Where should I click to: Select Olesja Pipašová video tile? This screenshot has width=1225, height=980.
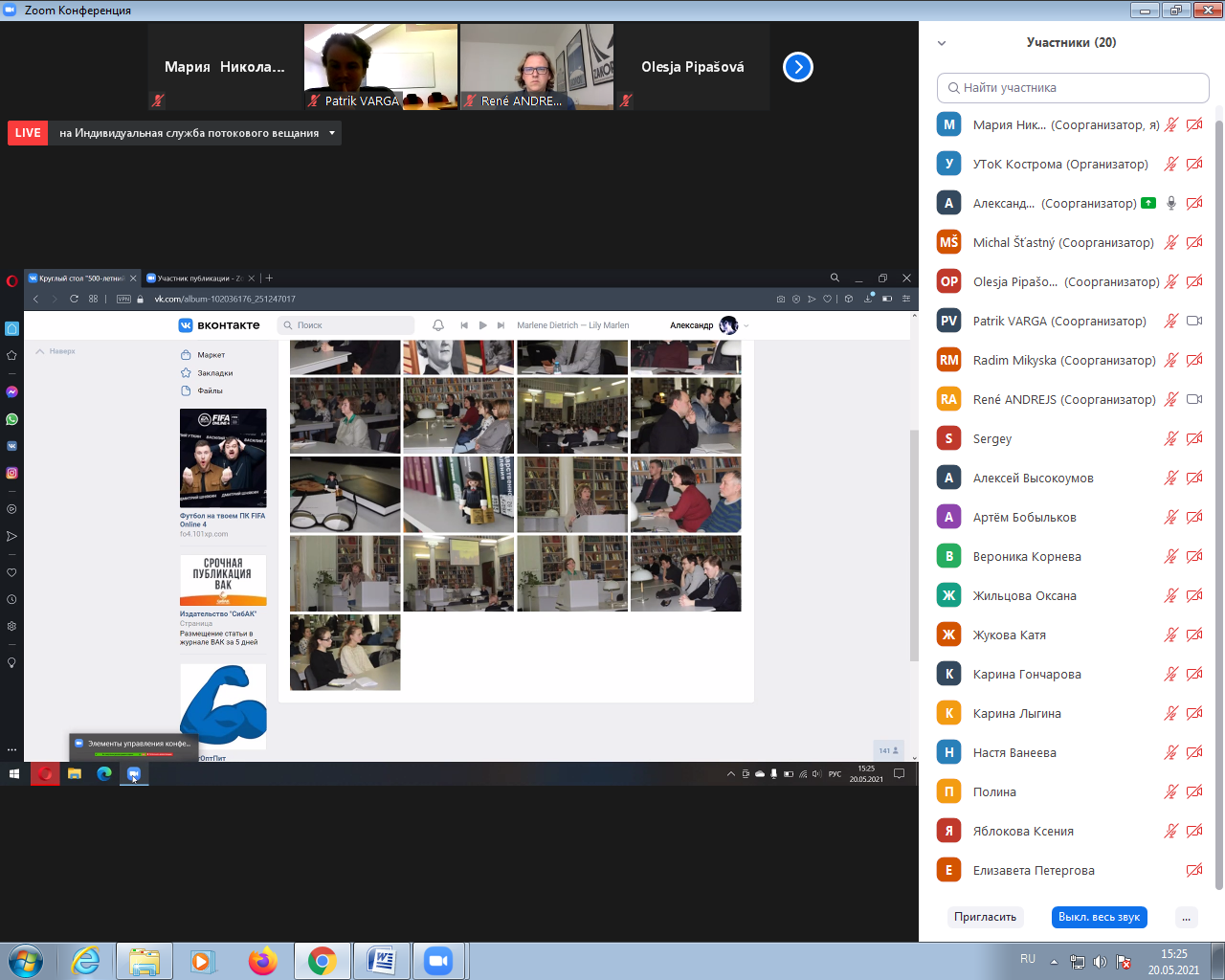692,67
